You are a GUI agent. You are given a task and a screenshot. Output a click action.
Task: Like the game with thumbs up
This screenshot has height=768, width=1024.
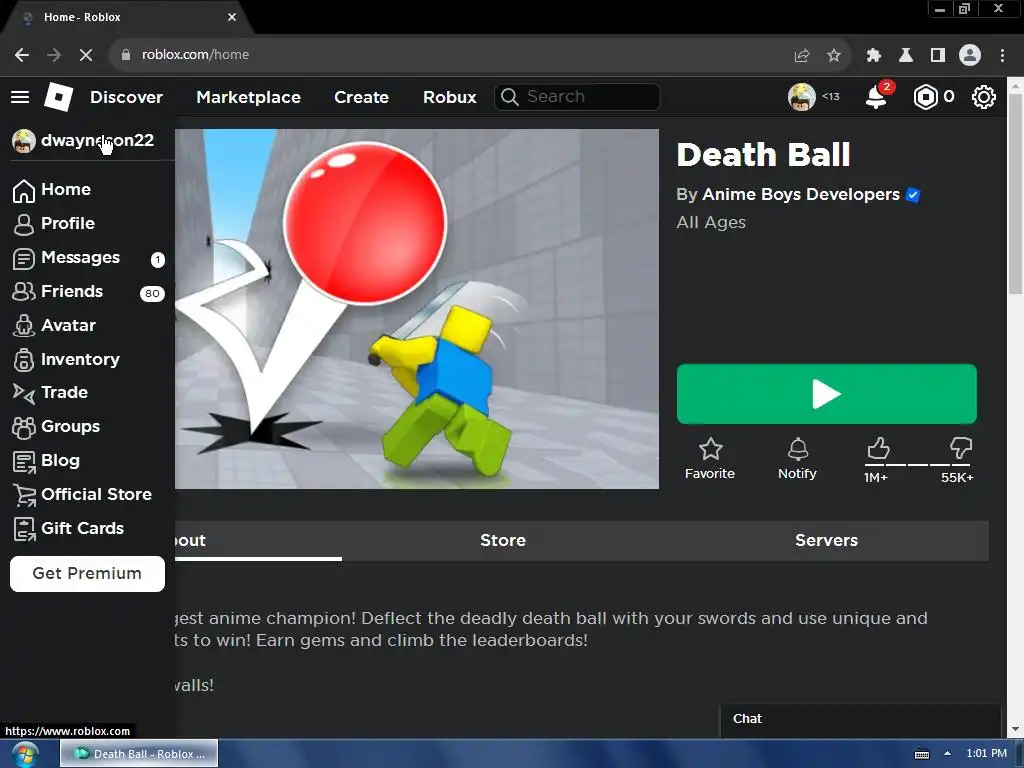coord(878,449)
